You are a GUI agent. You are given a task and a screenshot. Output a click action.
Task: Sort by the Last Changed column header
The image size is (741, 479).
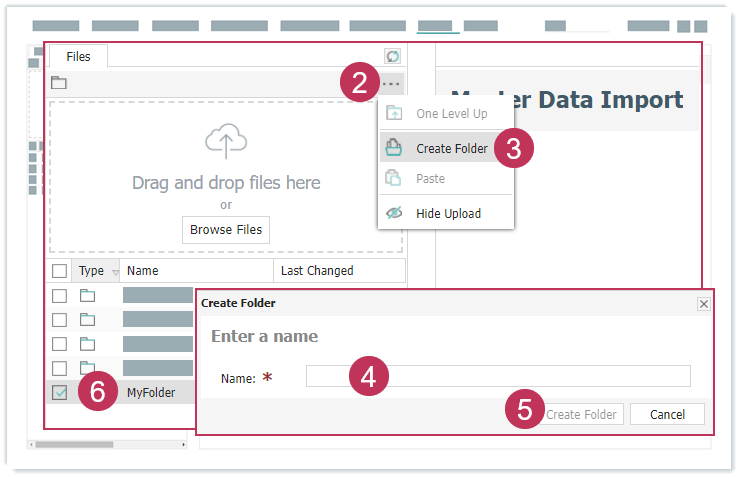[x=317, y=271]
